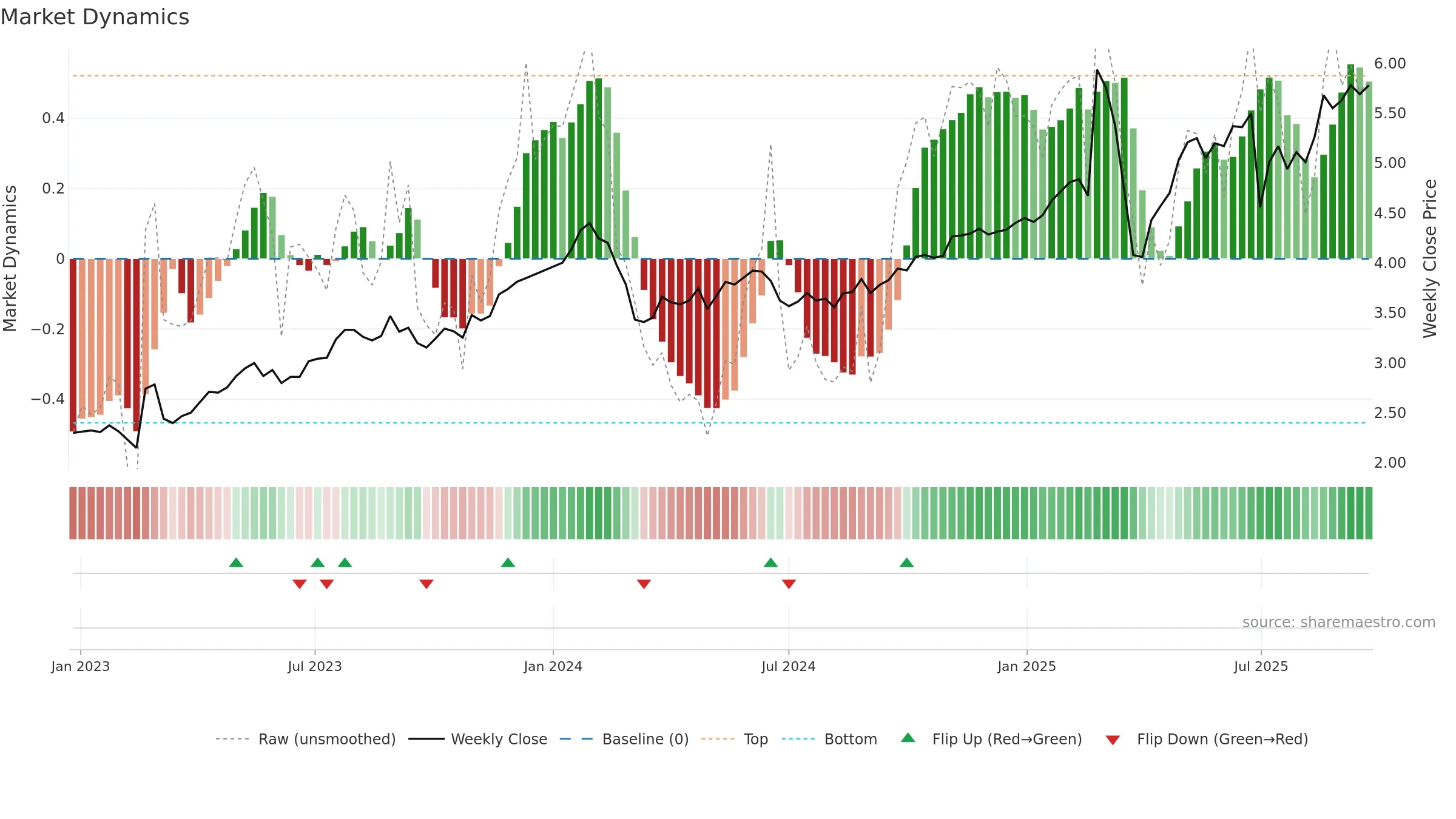
Task: Toggle the Weekly Close legend entry
Action: click(x=478, y=739)
